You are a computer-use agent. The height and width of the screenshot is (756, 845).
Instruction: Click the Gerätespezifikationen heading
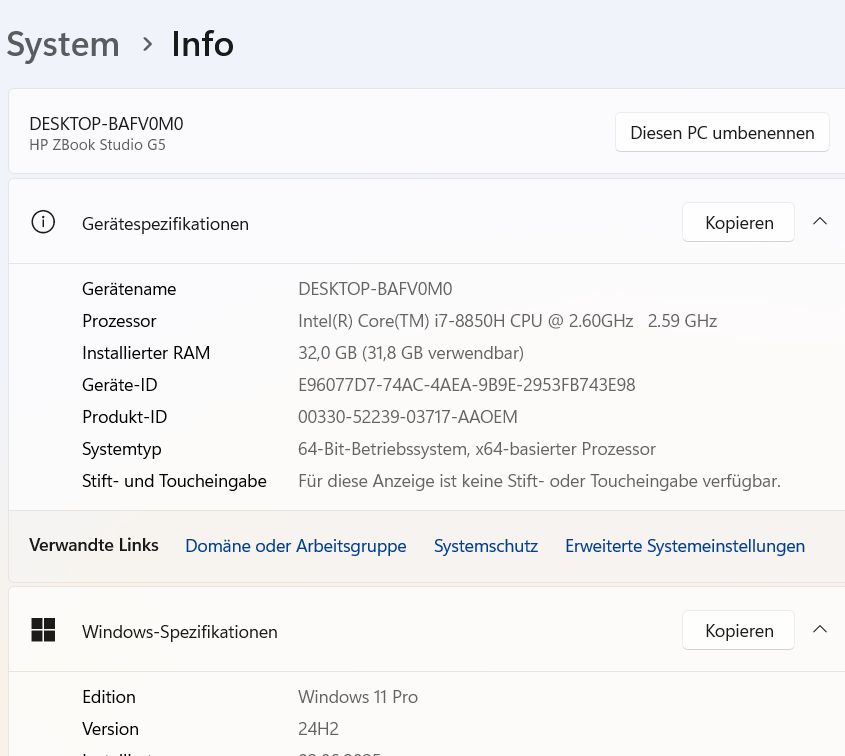tap(165, 224)
